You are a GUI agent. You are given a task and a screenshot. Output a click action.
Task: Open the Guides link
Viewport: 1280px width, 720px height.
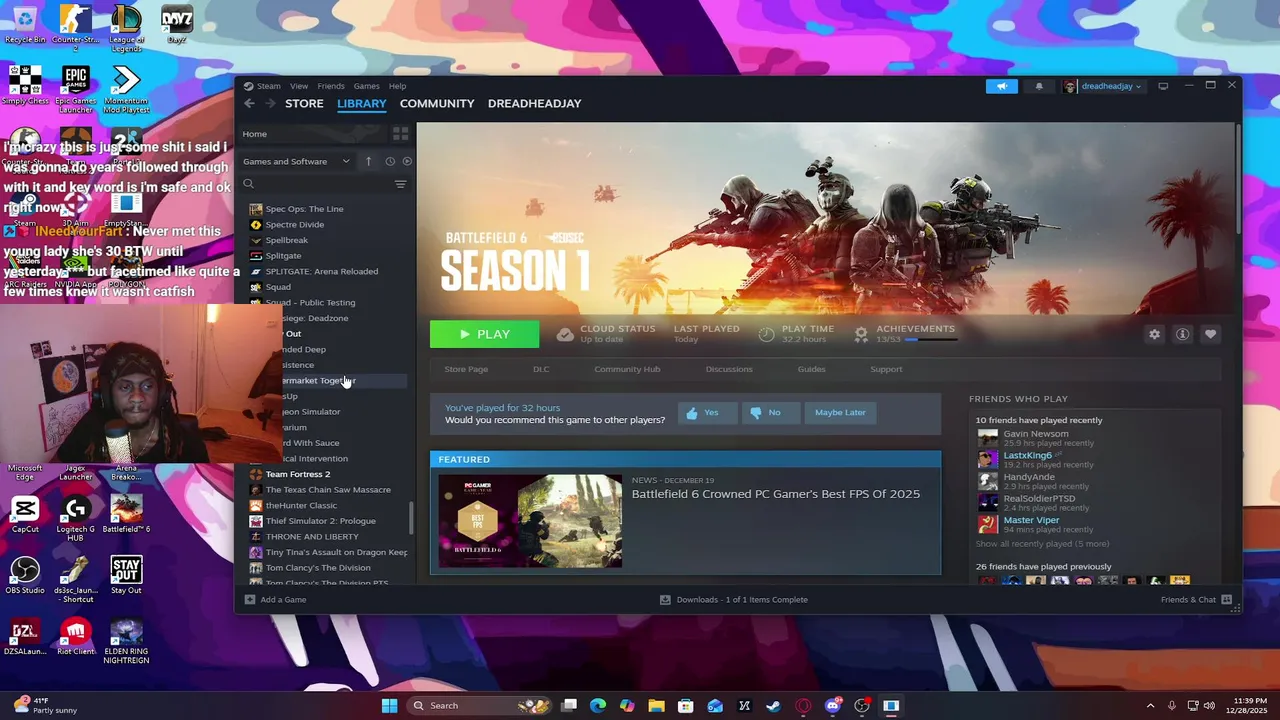[x=811, y=369]
